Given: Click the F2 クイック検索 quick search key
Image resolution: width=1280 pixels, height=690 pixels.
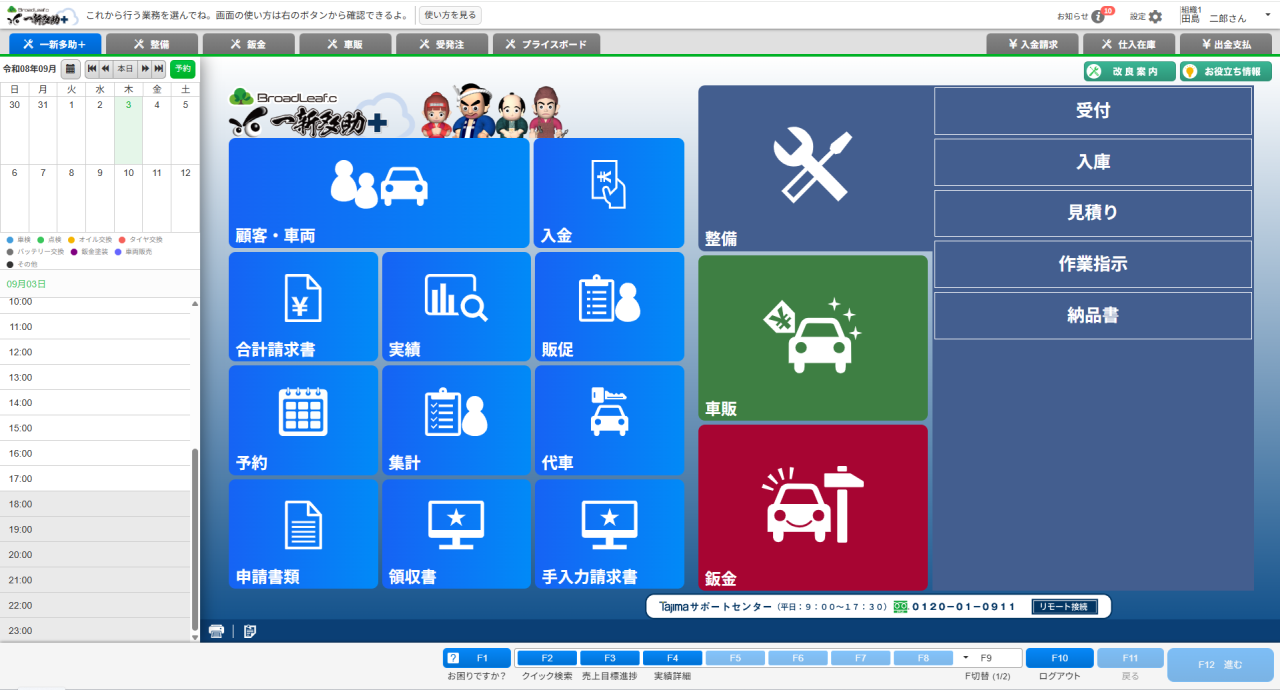Looking at the screenshot, I should click(x=547, y=658).
